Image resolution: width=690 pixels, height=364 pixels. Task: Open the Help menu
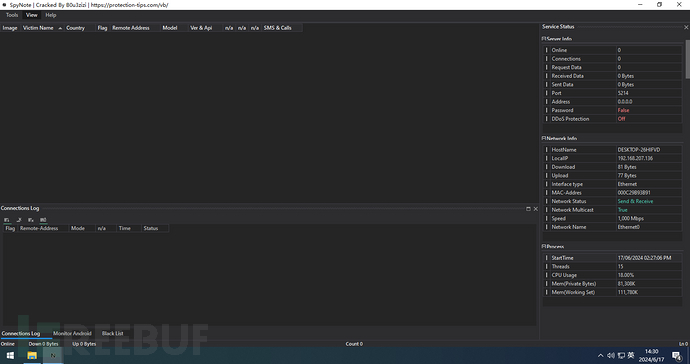51,15
